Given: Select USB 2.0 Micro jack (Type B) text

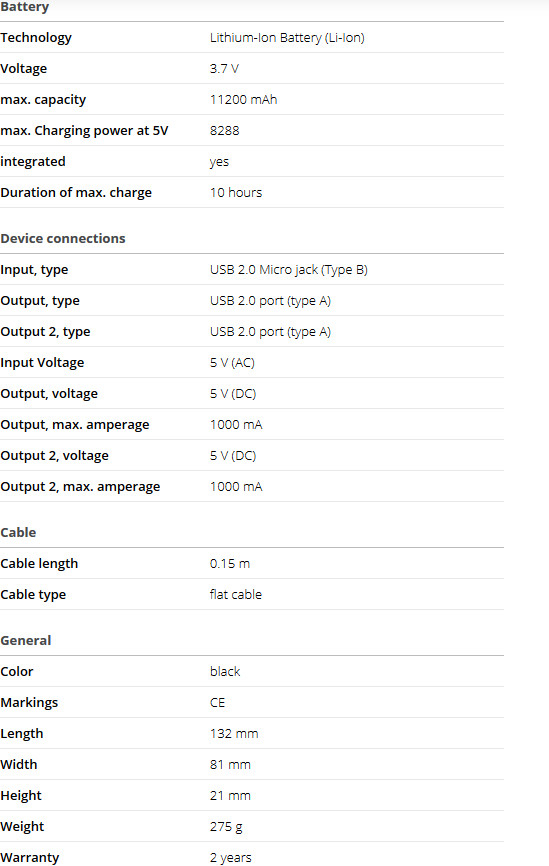Looking at the screenshot, I should coord(289,270).
